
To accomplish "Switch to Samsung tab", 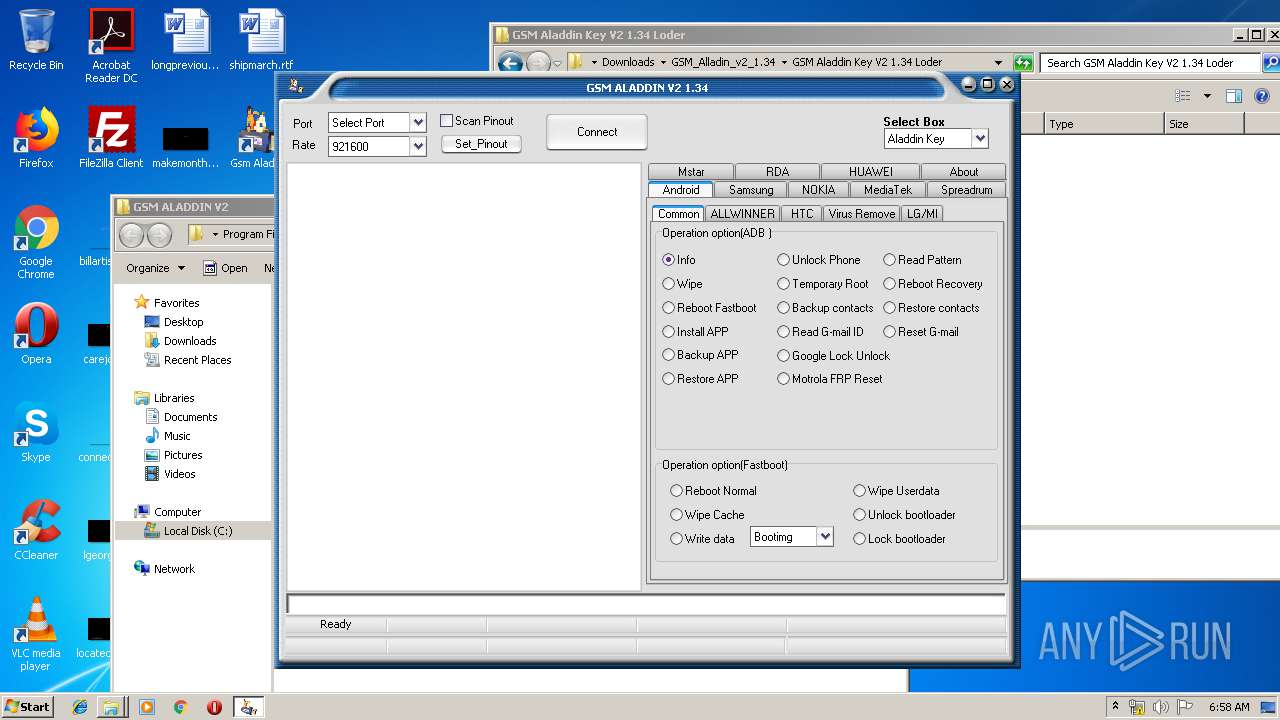I will point(751,190).
